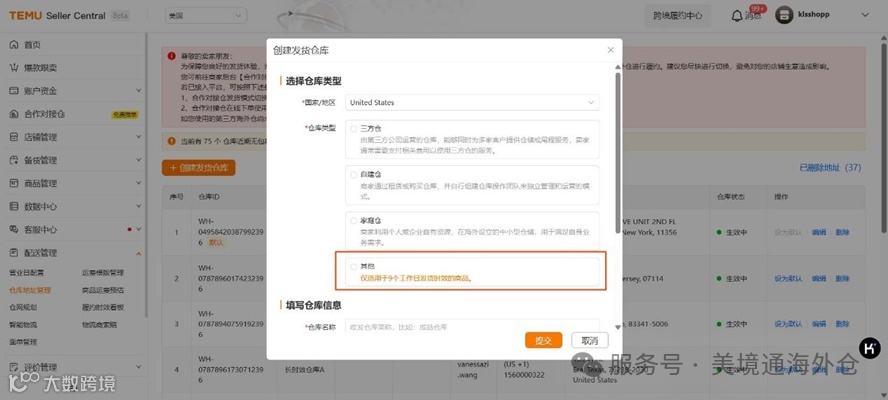This screenshot has width=888, height=400.
Task: Click the 账户资金 wallet icon
Action: click(14, 91)
